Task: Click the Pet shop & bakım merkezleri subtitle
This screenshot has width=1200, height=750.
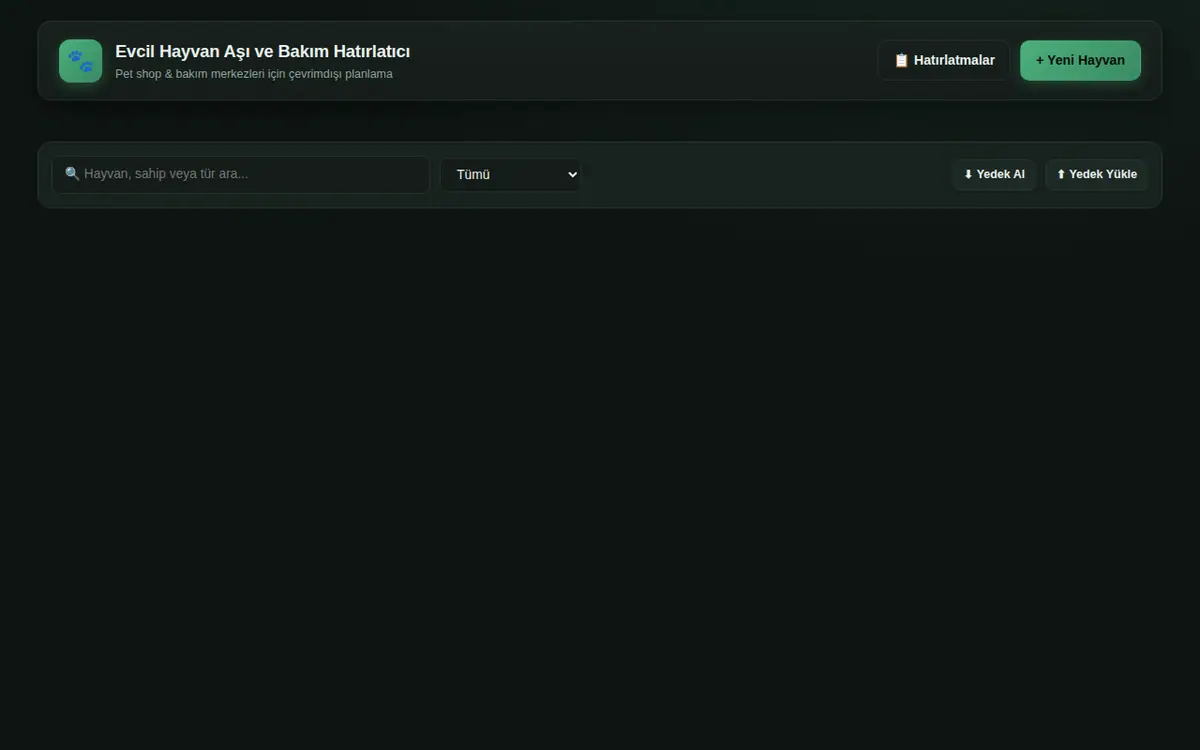Action: (254, 74)
